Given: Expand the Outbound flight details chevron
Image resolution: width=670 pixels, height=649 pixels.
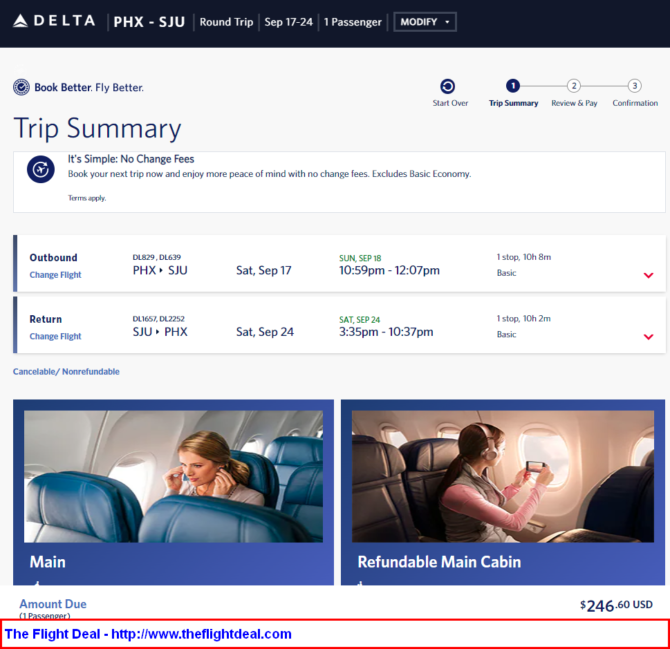Looking at the screenshot, I should pyautogui.click(x=648, y=275).
